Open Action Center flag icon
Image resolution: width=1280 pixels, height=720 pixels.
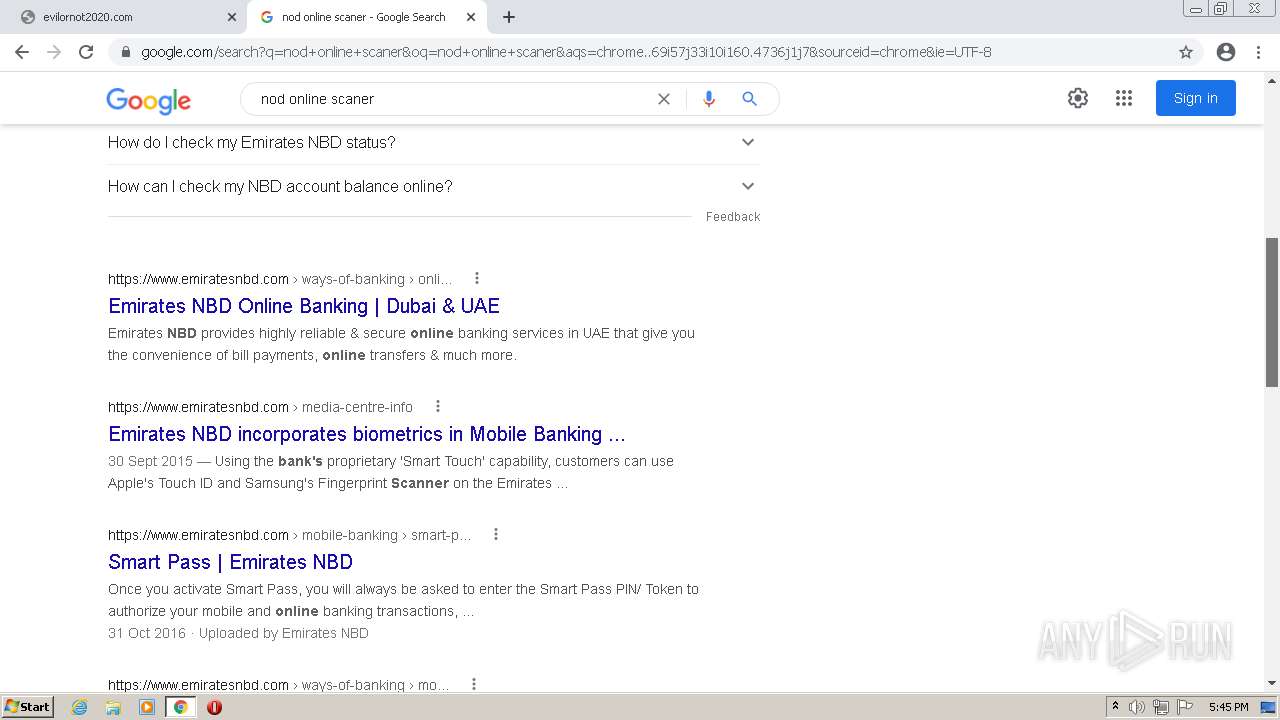click(x=1185, y=707)
